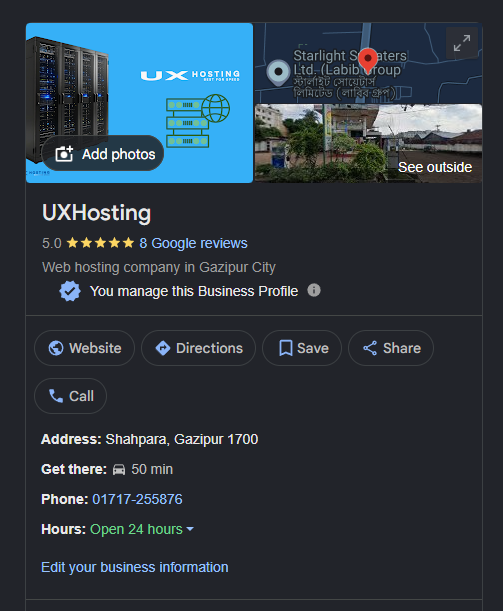Viewport: 503px width, 611px height.
Task: Click the map preview area
Action: (x=368, y=63)
